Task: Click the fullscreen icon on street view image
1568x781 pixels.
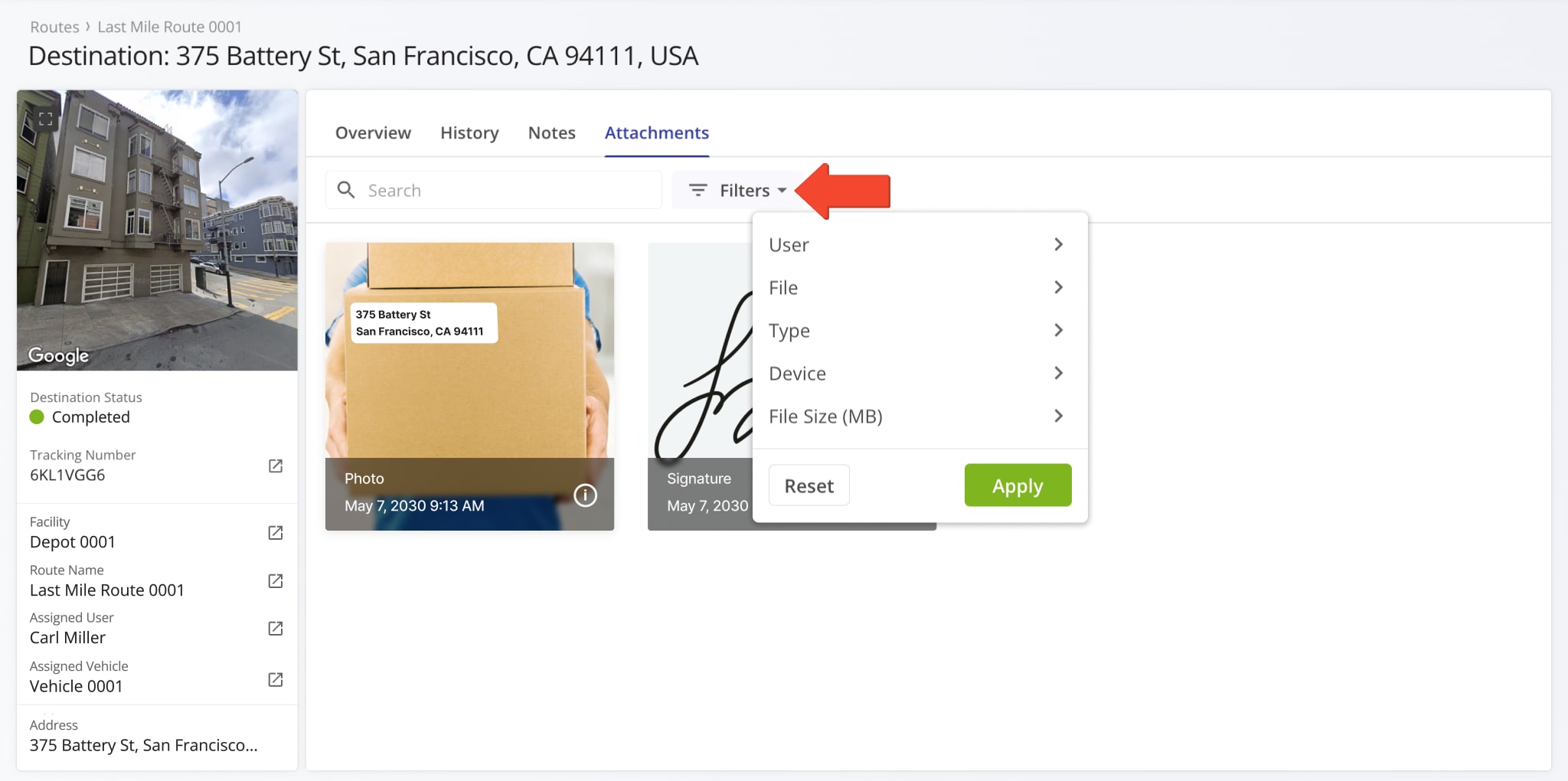Action: (x=46, y=119)
